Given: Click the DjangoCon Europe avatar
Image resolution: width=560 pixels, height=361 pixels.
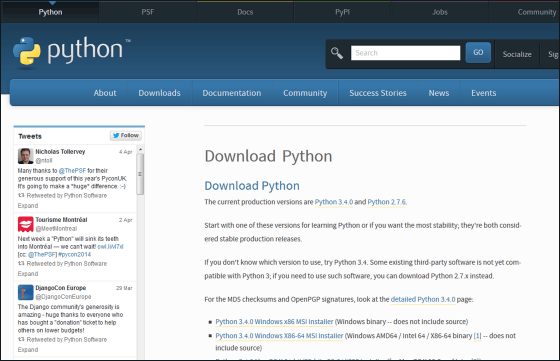Looking at the screenshot, I should click(25, 292).
